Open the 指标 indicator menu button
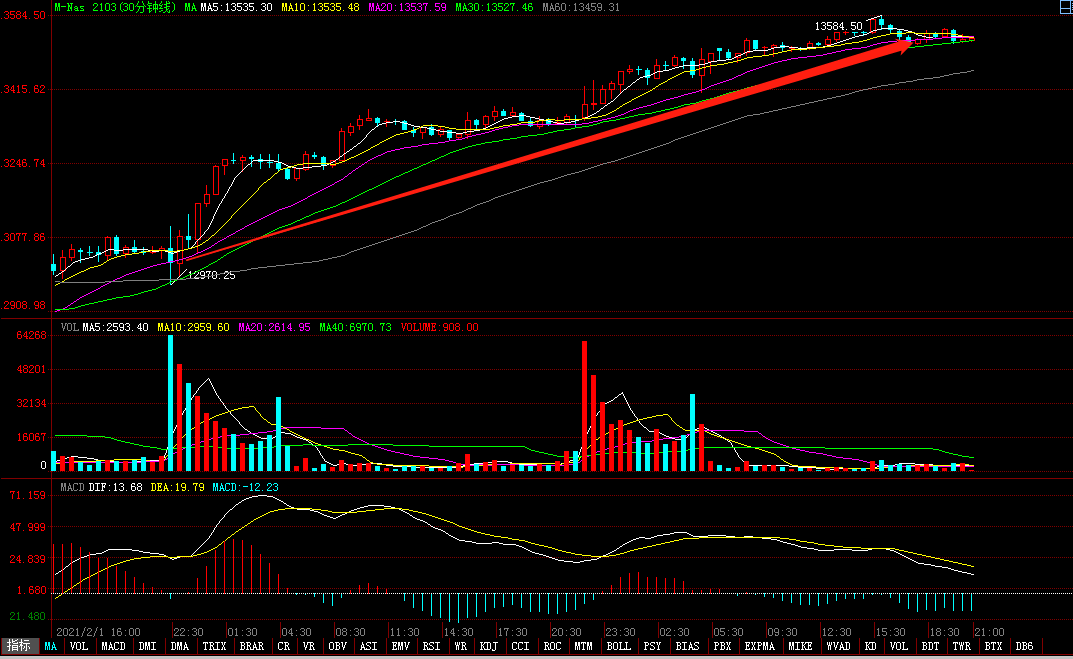 pos(19,647)
